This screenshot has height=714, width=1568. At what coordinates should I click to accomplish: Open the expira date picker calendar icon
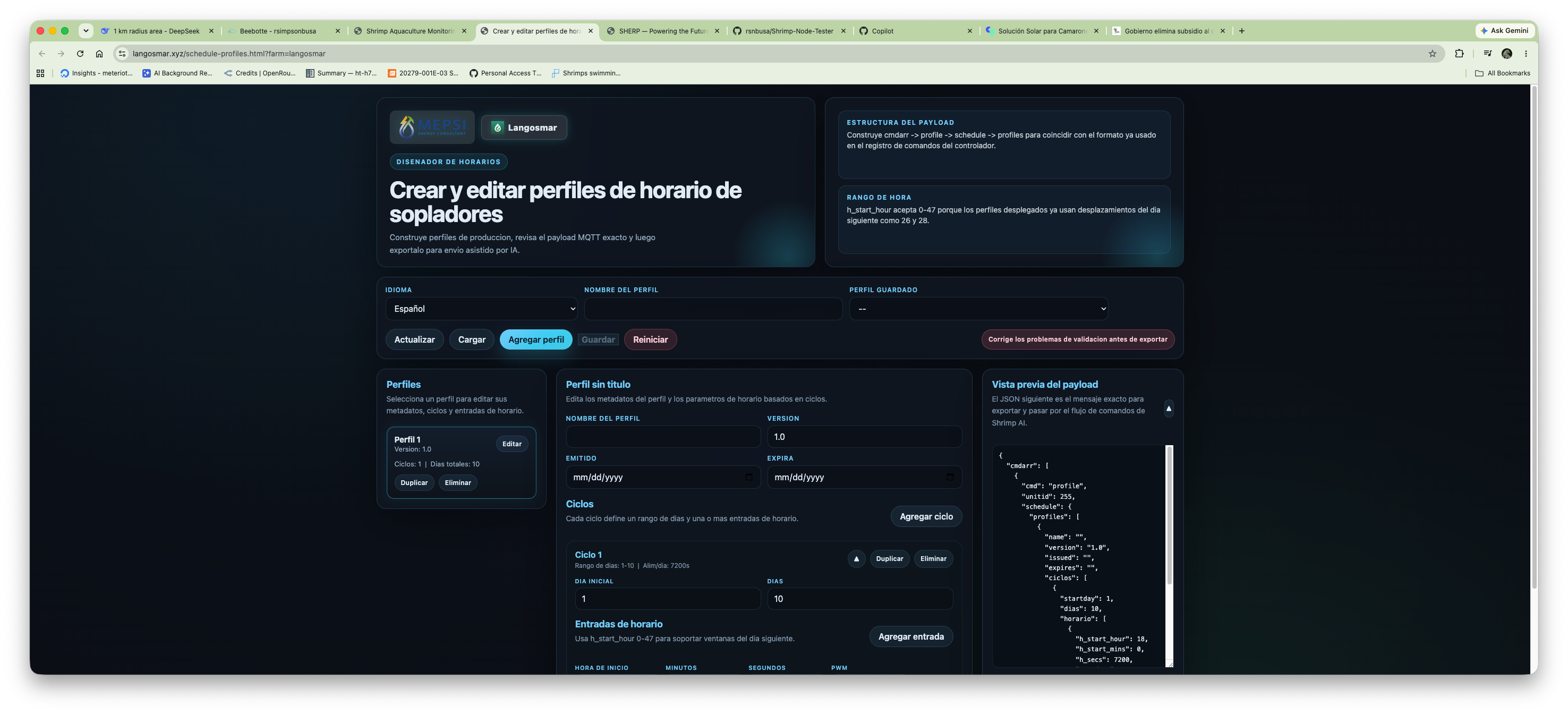[950, 477]
